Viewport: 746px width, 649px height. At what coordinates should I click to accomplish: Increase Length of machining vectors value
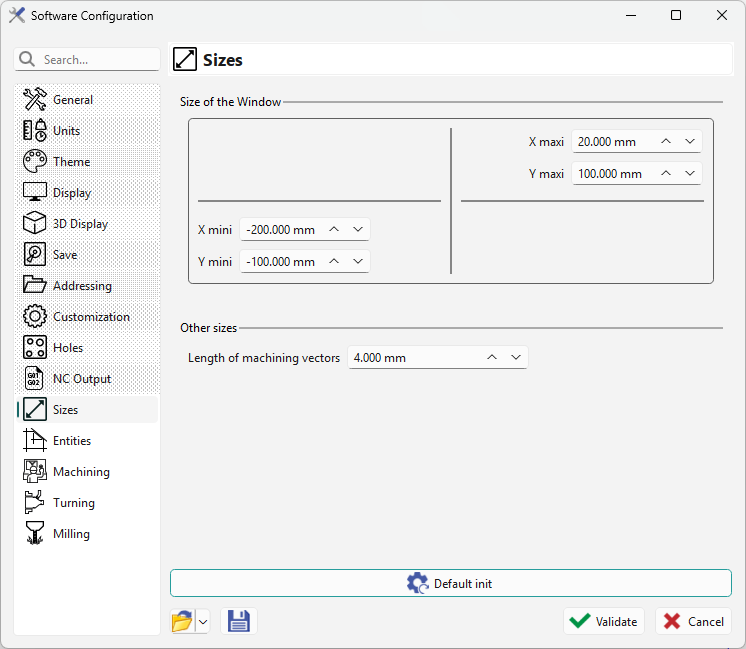pyautogui.click(x=492, y=358)
